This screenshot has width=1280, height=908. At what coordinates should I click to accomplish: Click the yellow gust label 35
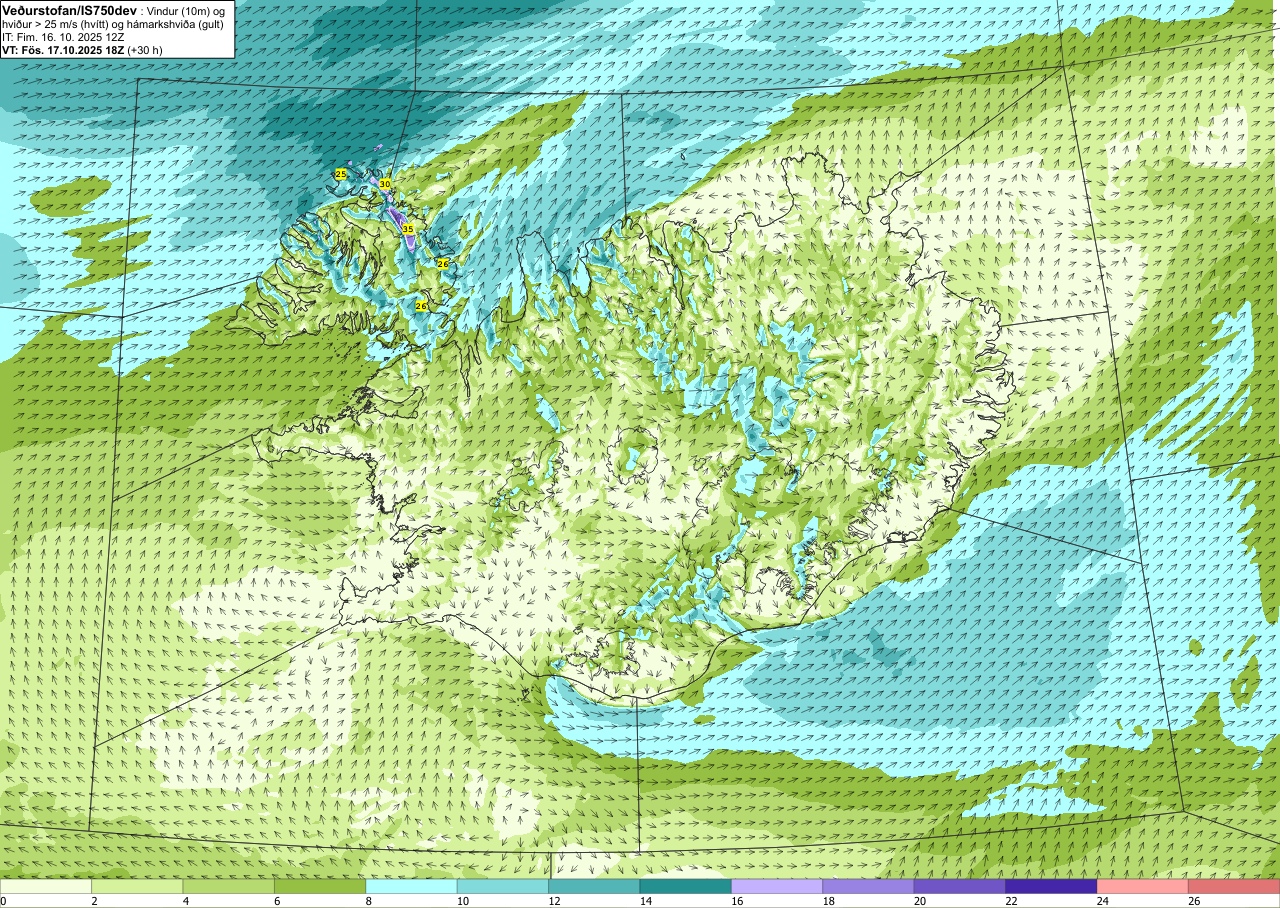(408, 229)
